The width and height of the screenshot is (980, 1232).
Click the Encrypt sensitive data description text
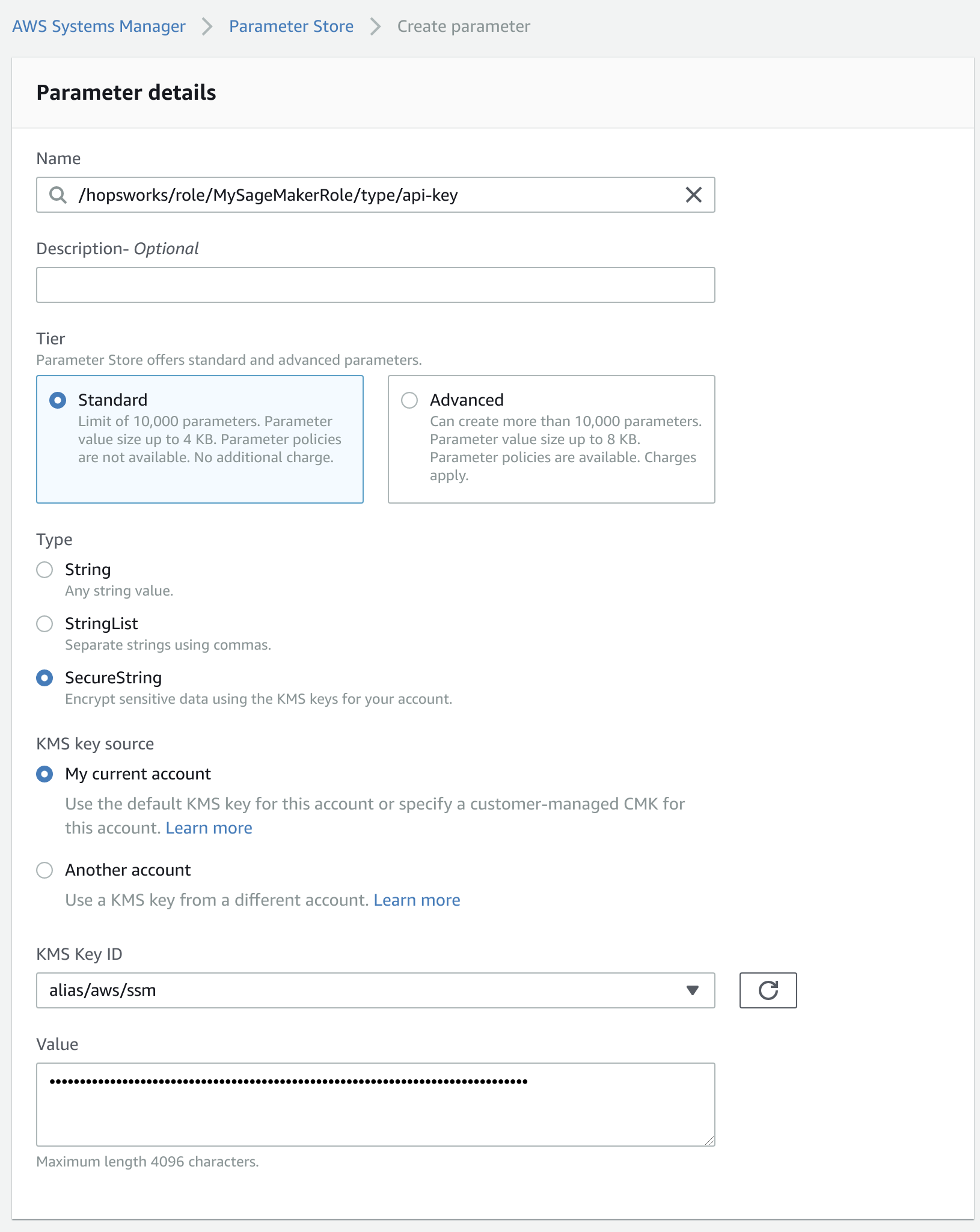click(x=259, y=699)
